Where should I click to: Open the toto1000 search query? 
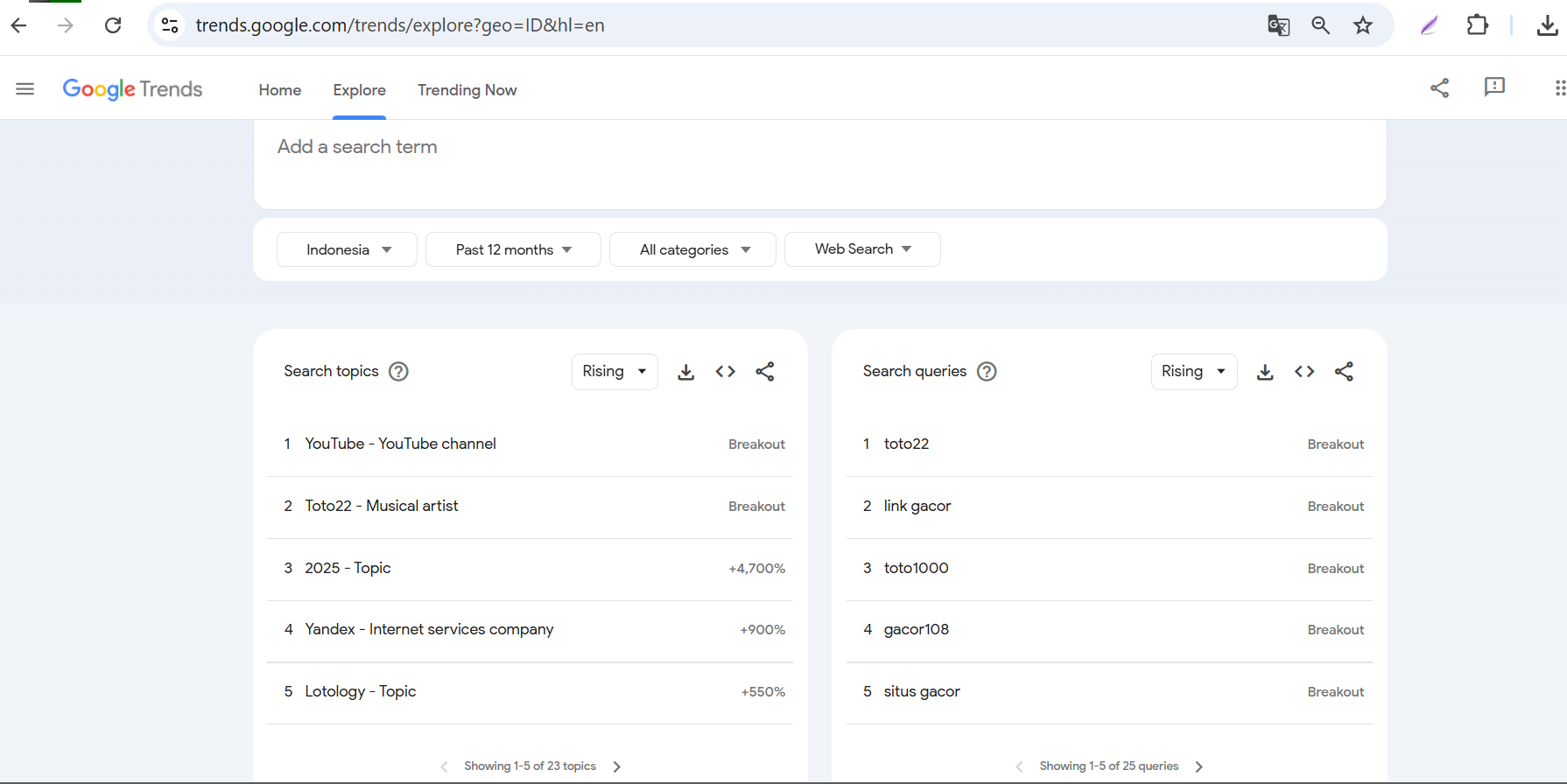916,568
